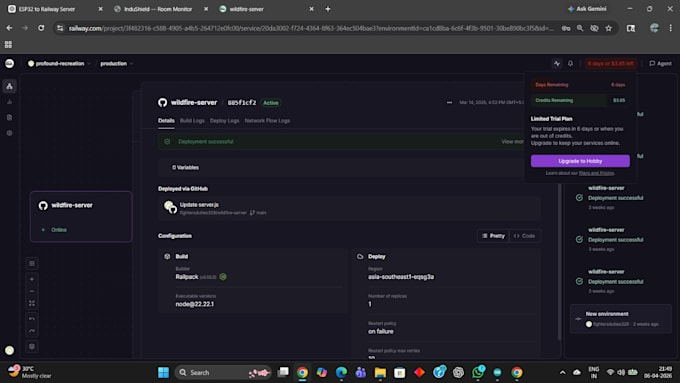
Task: Open the New environment activity entry
Action: point(621,319)
